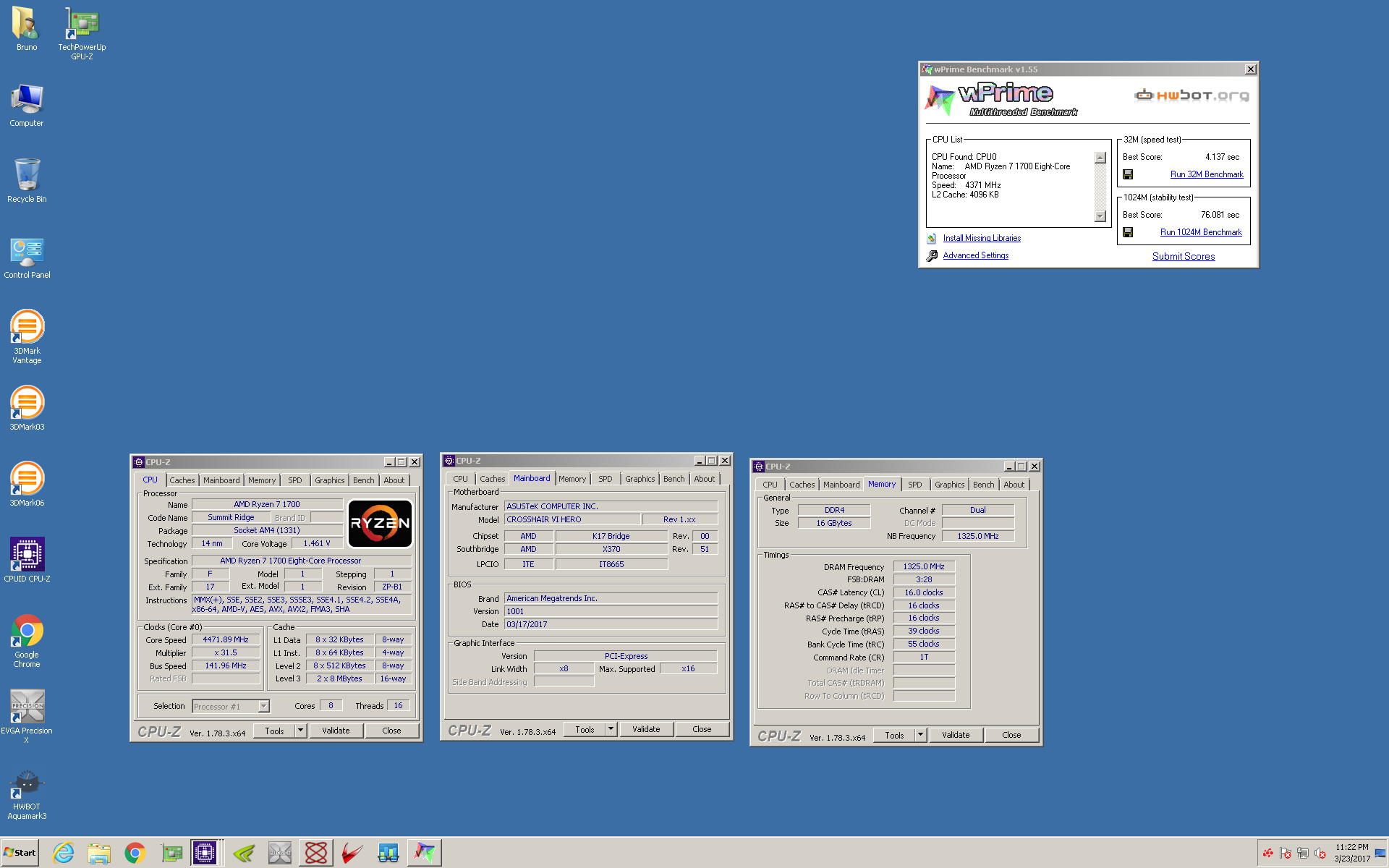
Task: Launch 3DMark06 desktop shortcut
Action: [27, 485]
